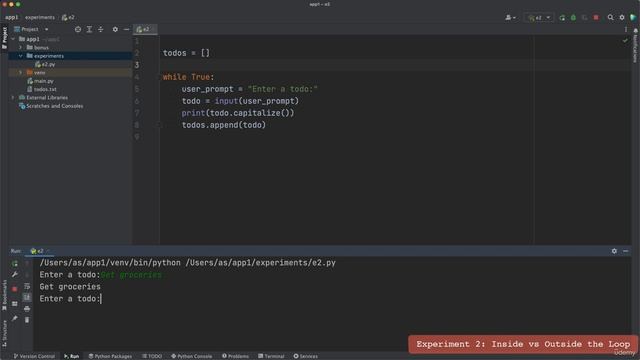
Task: Open Python Console tool tab
Action: click(191, 356)
